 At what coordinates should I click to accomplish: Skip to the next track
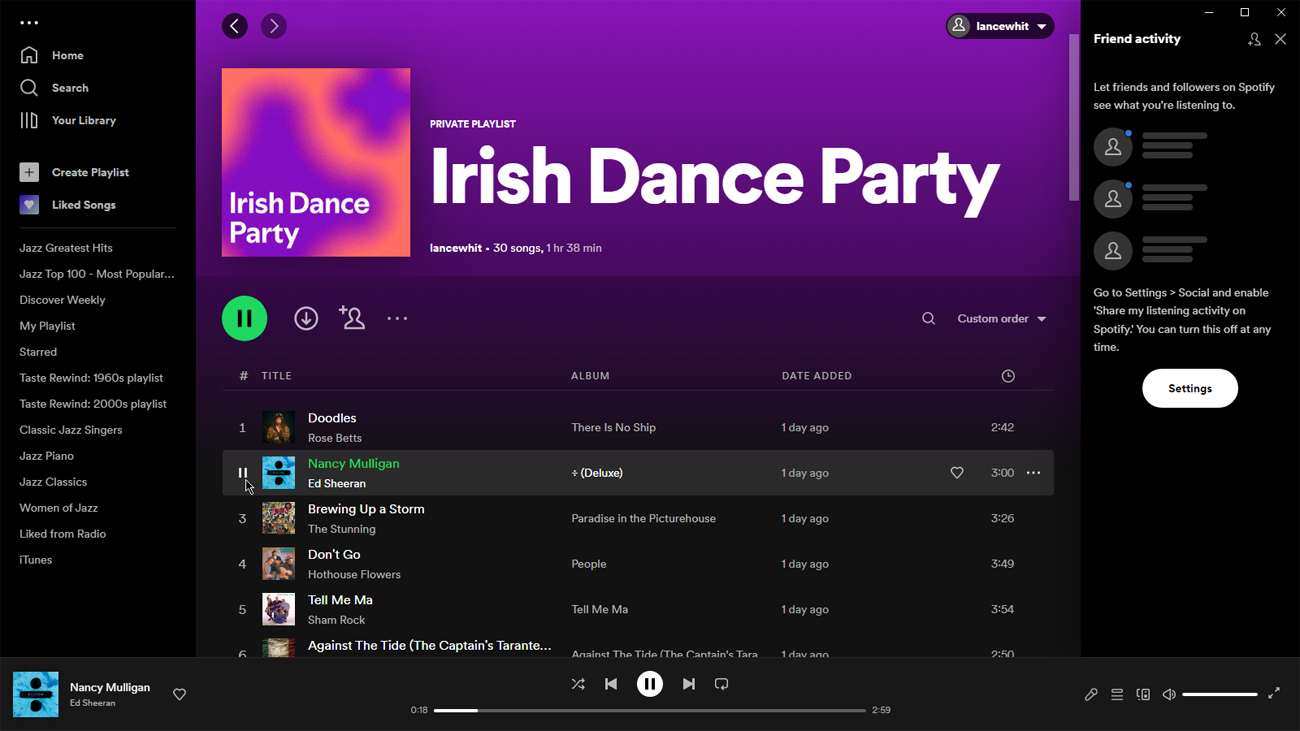[x=688, y=685]
